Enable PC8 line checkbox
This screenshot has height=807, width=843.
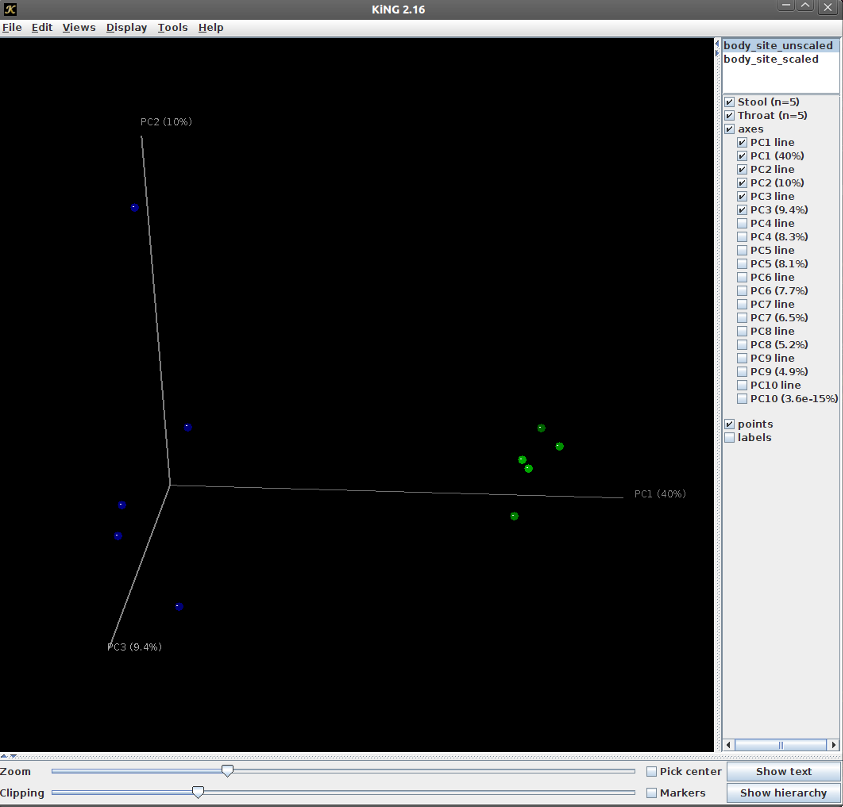(742, 331)
